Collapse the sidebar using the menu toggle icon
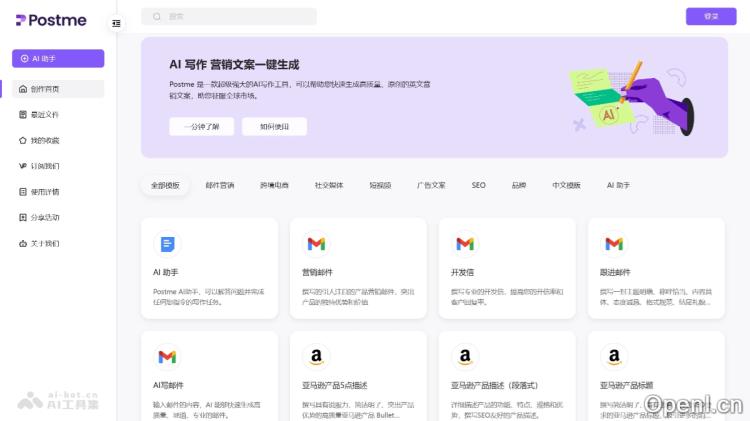 pyautogui.click(x=117, y=23)
